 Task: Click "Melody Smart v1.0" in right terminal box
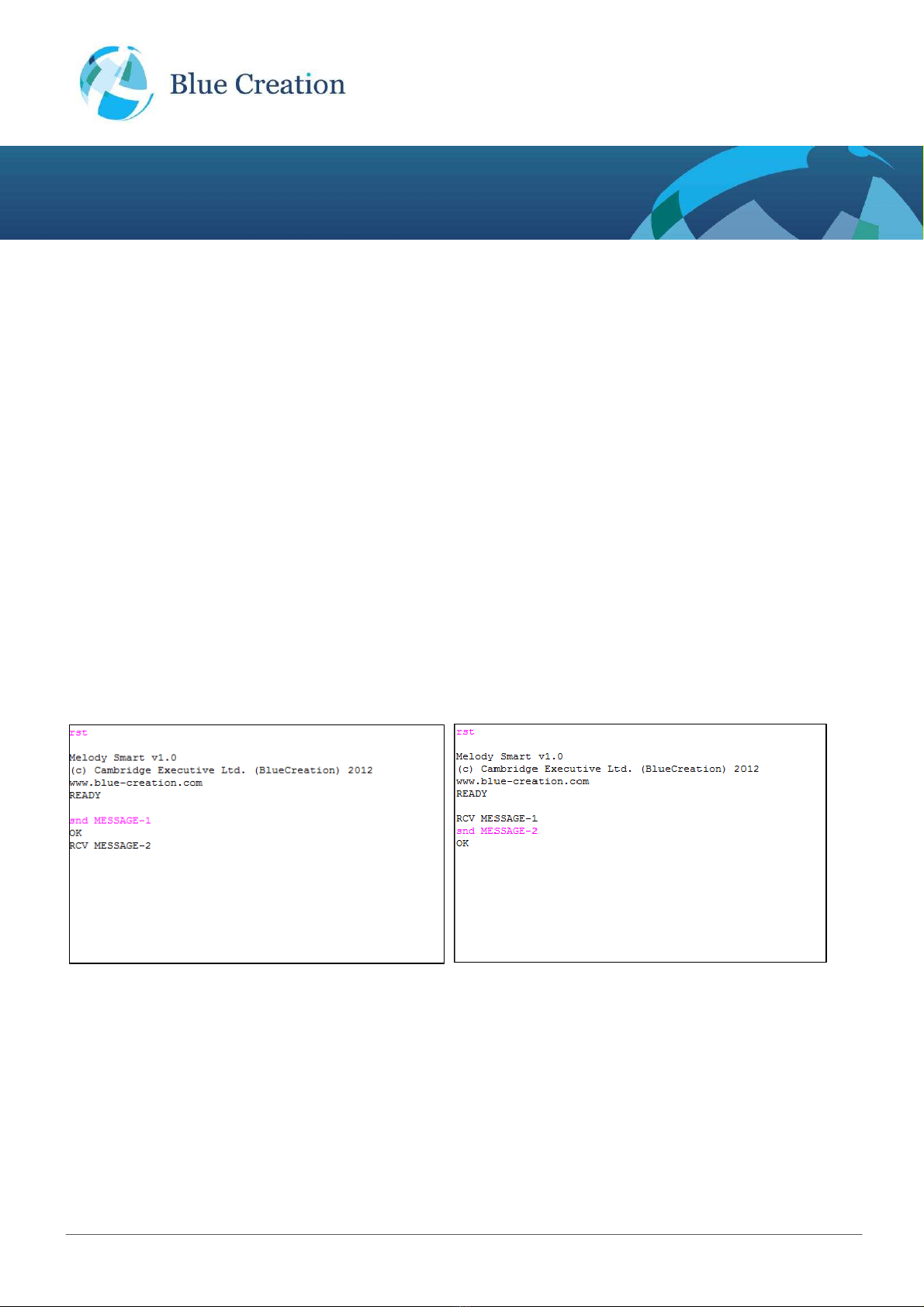[x=510, y=756]
